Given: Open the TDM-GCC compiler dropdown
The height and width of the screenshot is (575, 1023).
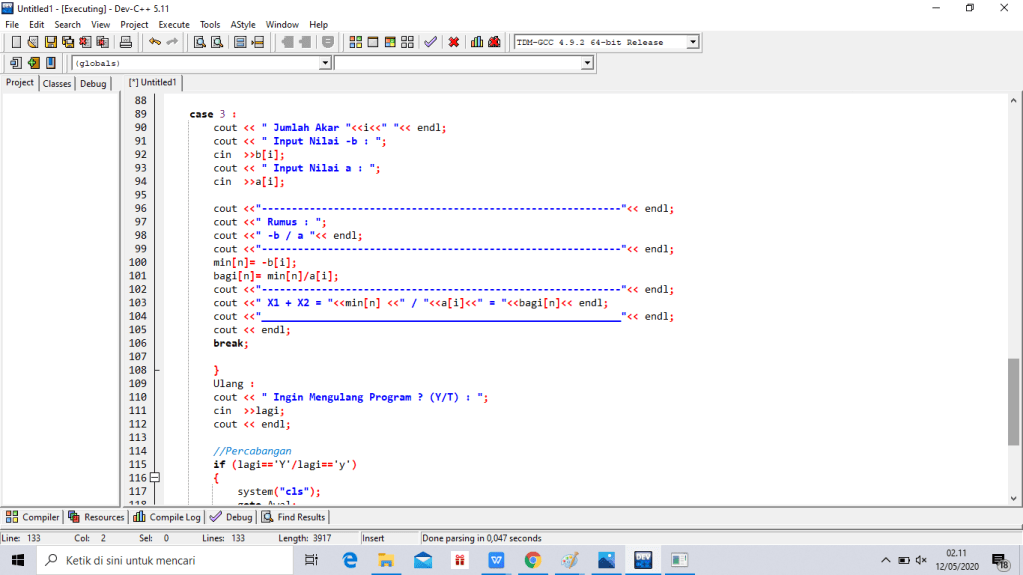Looking at the screenshot, I should coord(691,42).
